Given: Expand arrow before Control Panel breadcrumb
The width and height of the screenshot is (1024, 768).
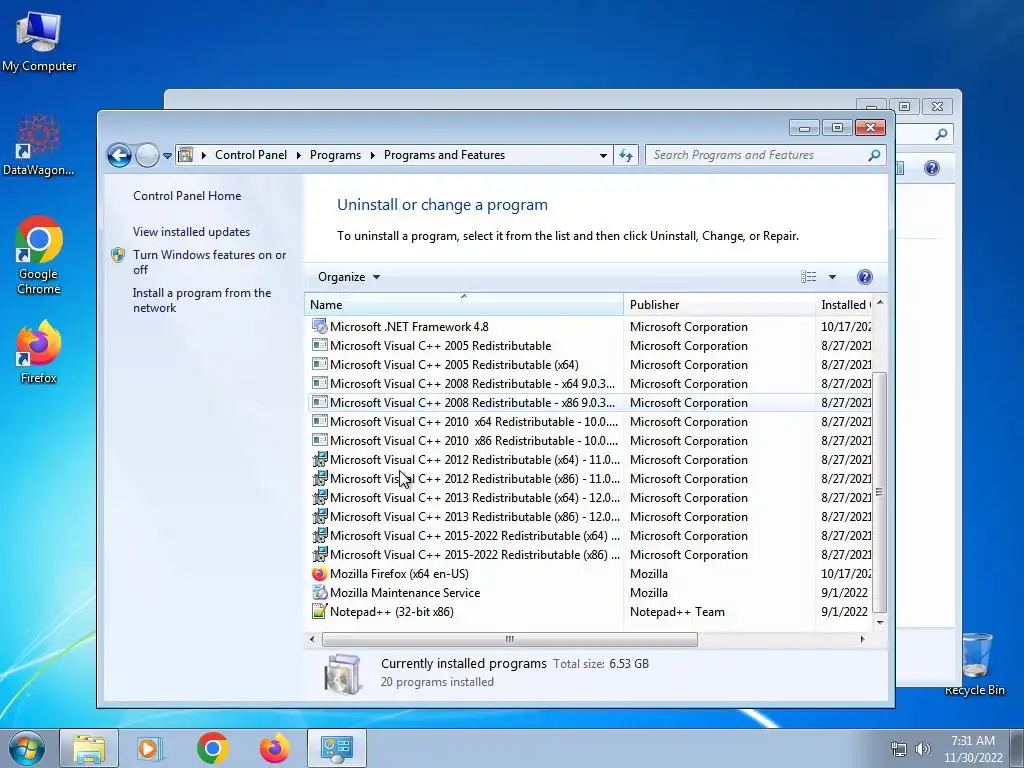Looking at the screenshot, I should (204, 155).
